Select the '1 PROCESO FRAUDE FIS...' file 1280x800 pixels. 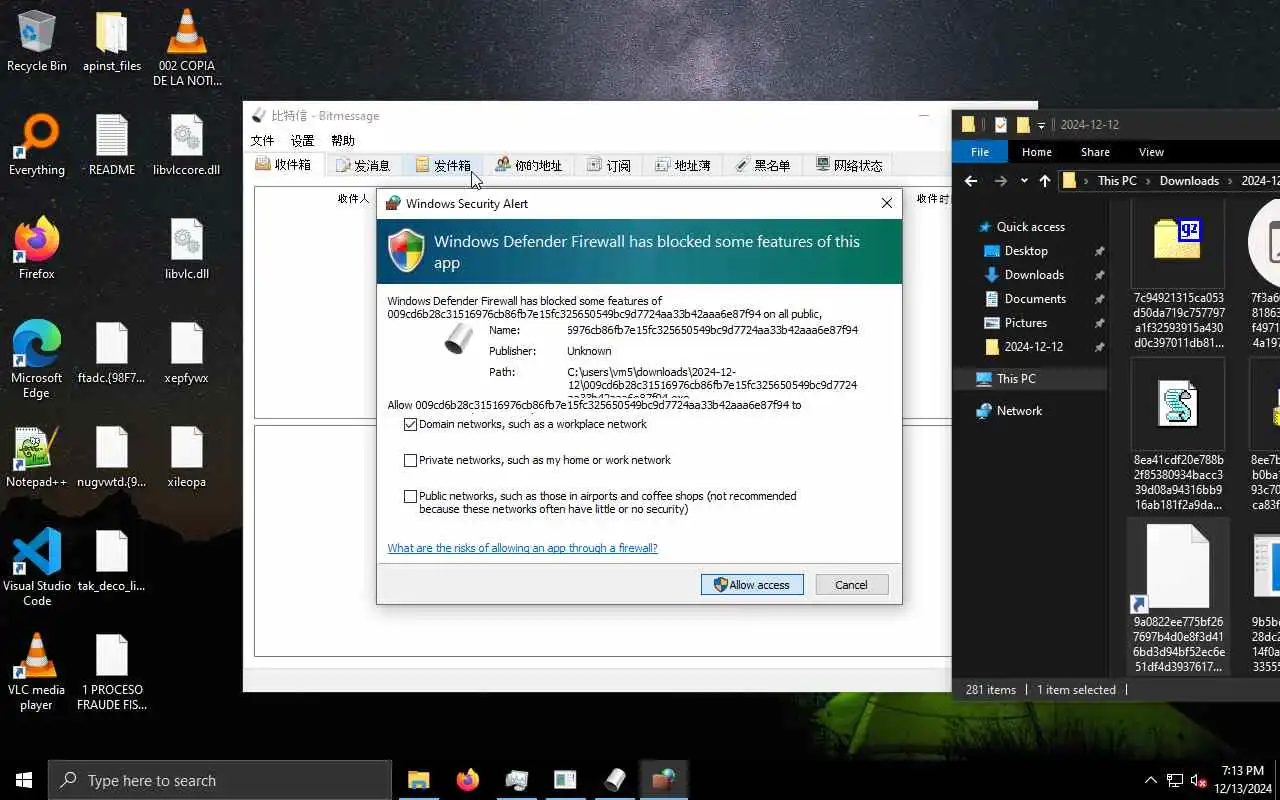[112, 672]
